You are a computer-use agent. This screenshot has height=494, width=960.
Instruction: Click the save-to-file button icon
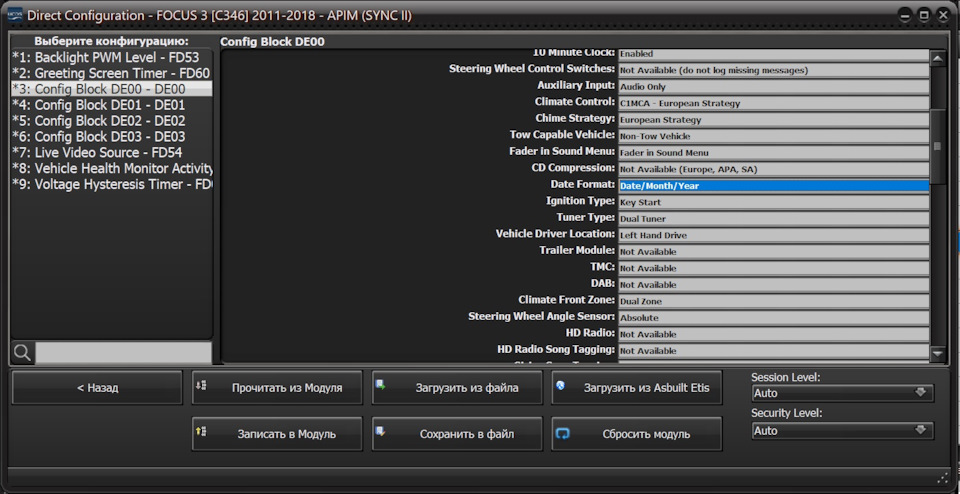380,432
